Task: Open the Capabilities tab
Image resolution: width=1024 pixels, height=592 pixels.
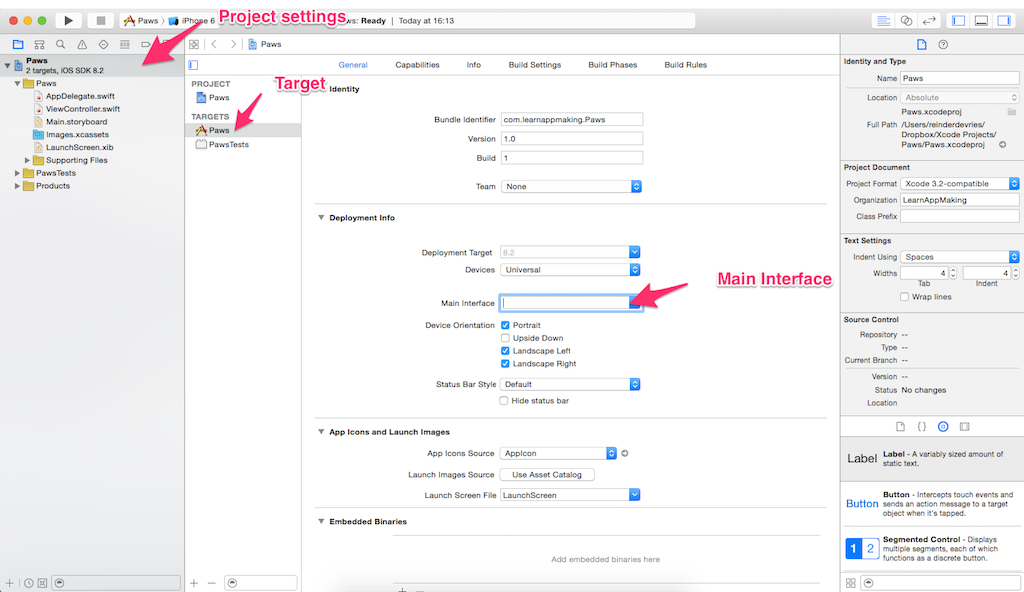Action: pyautogui.click(x=417, y=65)
